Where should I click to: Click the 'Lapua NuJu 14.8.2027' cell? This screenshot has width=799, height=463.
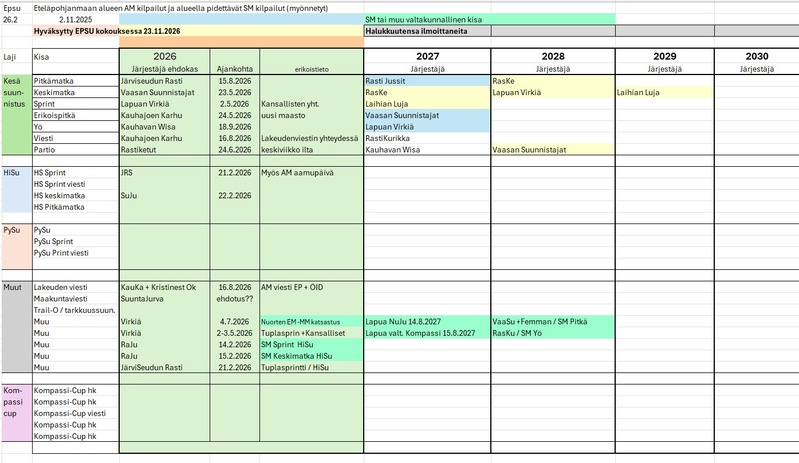pyautogui.click(x=426, y=321)
